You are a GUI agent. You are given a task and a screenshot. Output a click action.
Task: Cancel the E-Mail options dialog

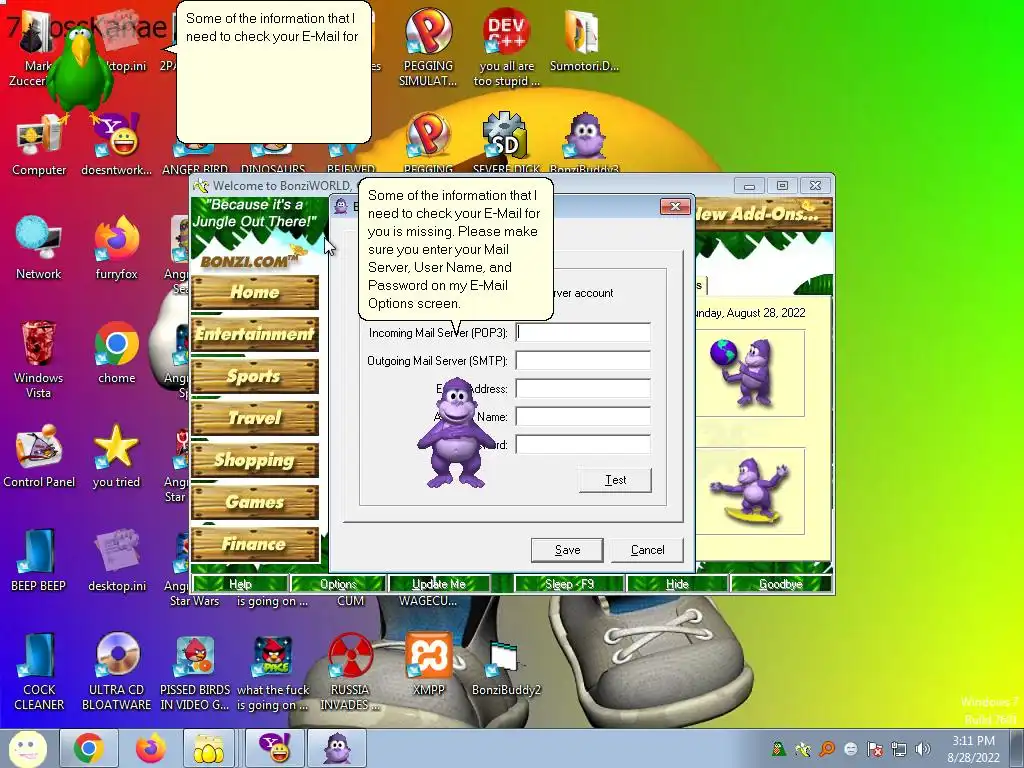(x=647, y=550)
